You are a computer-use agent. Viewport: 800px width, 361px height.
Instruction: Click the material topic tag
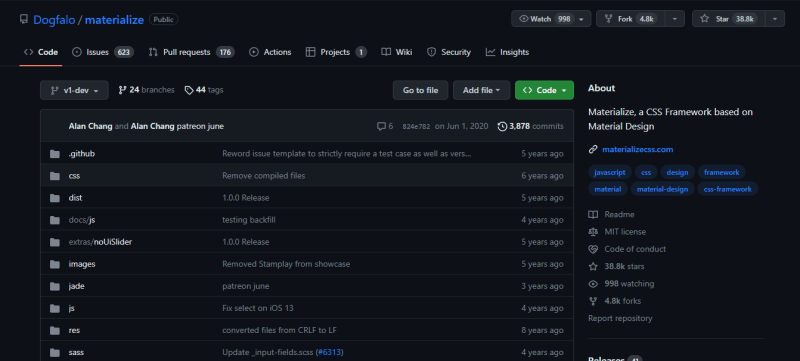(608, 189)
